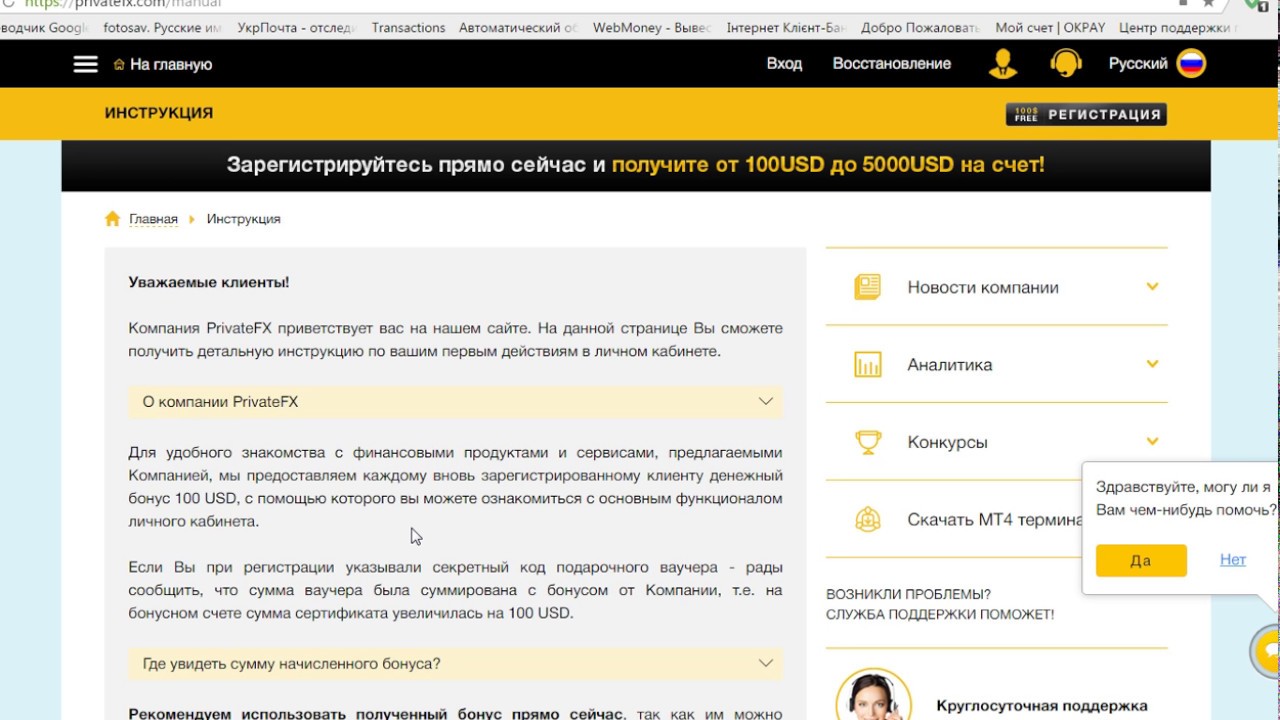Click the bookmark star in address bar
The image size is (1280, 720).
[x=1209, y=3]
